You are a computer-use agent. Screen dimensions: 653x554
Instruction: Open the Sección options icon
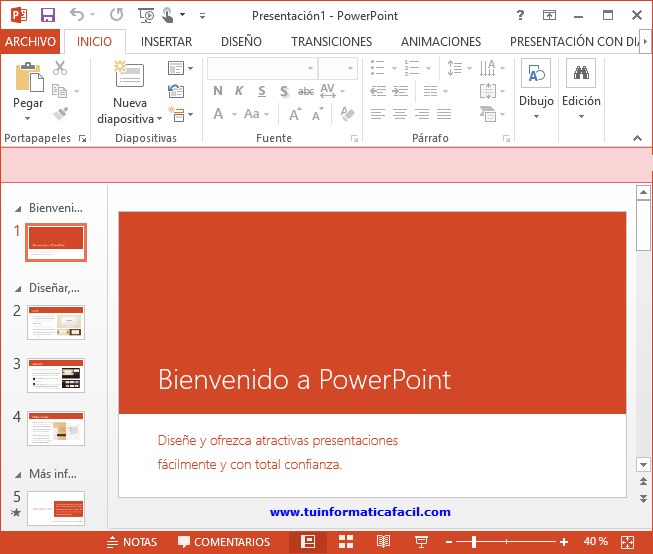click(x=176, y=114)
